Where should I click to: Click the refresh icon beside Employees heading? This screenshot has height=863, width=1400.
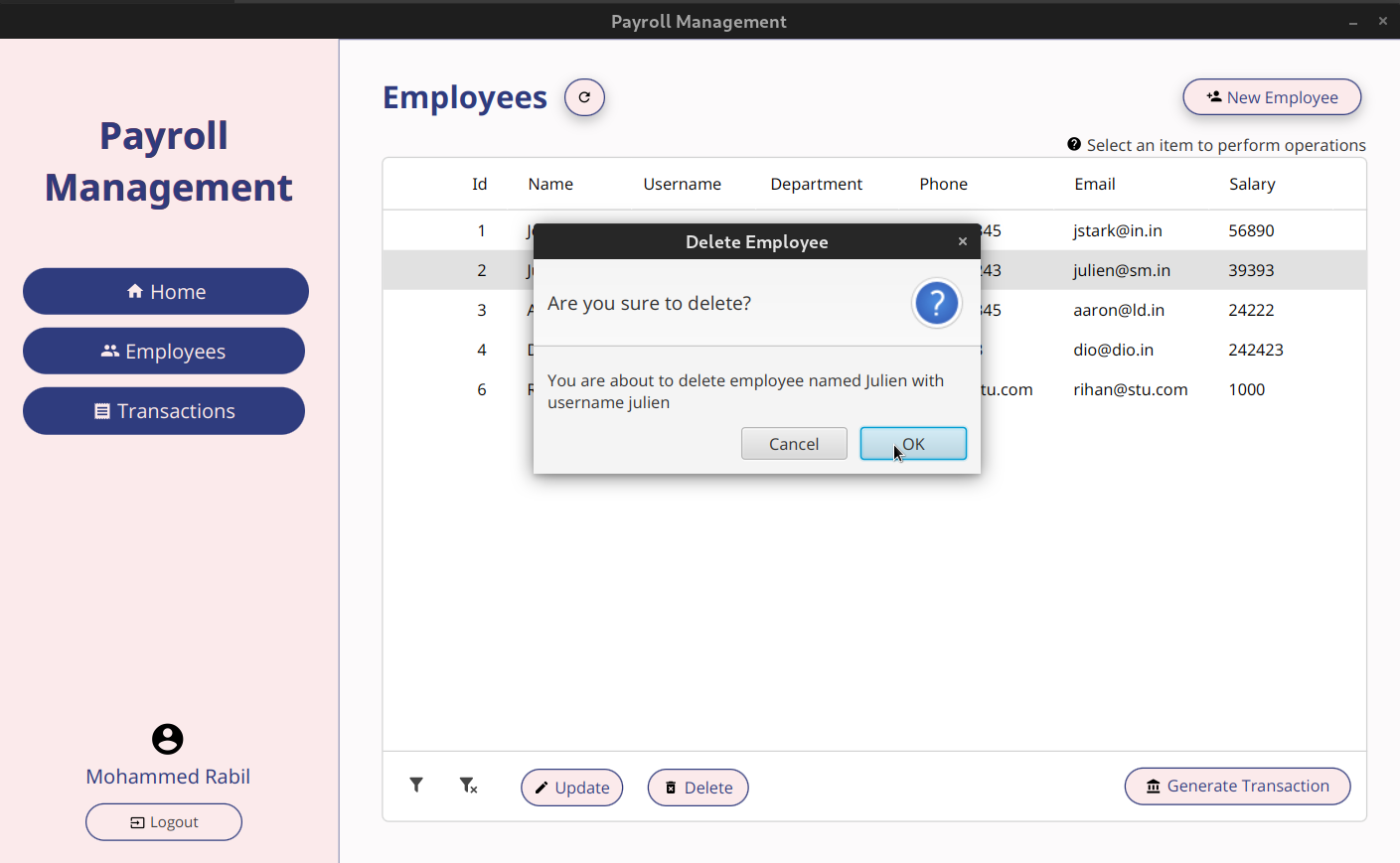tap(584, 96)
